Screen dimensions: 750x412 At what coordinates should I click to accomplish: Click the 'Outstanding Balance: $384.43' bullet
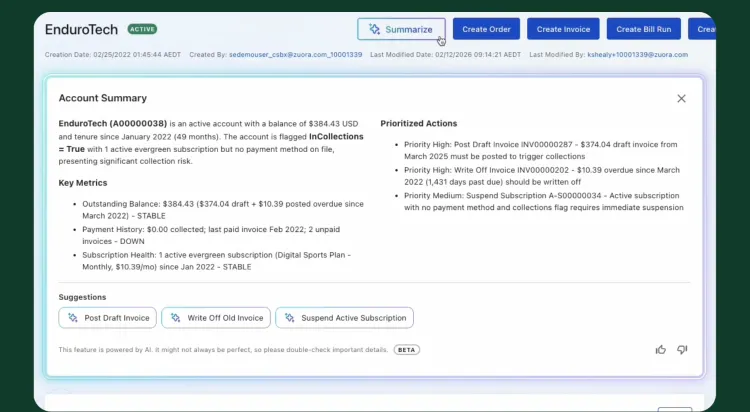223,210
